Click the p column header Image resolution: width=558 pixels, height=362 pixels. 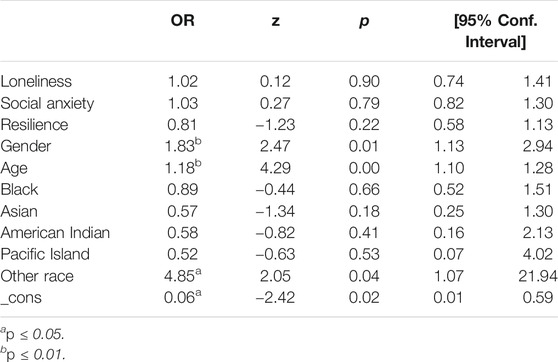click(x=364, y=22)
